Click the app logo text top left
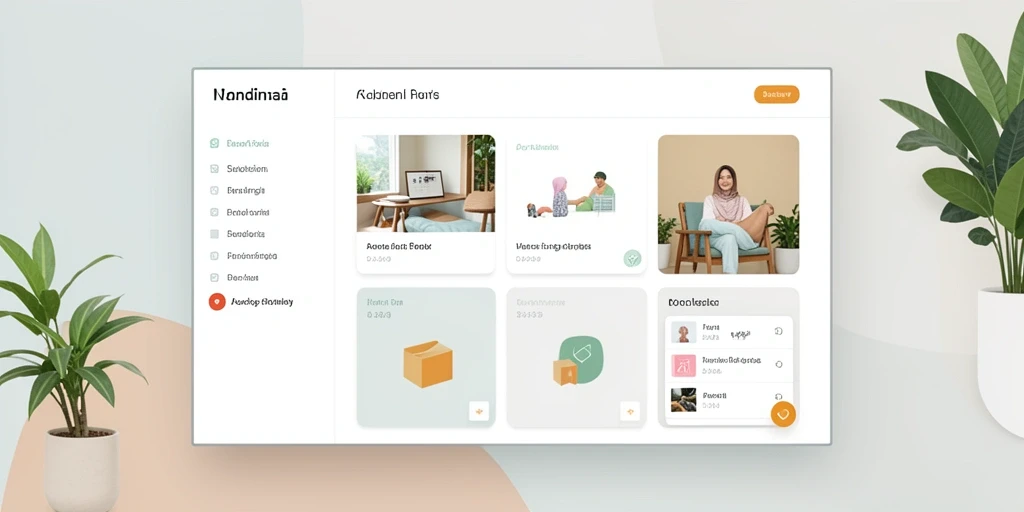This screenshot has height=512, width=1024. point(250,95)
